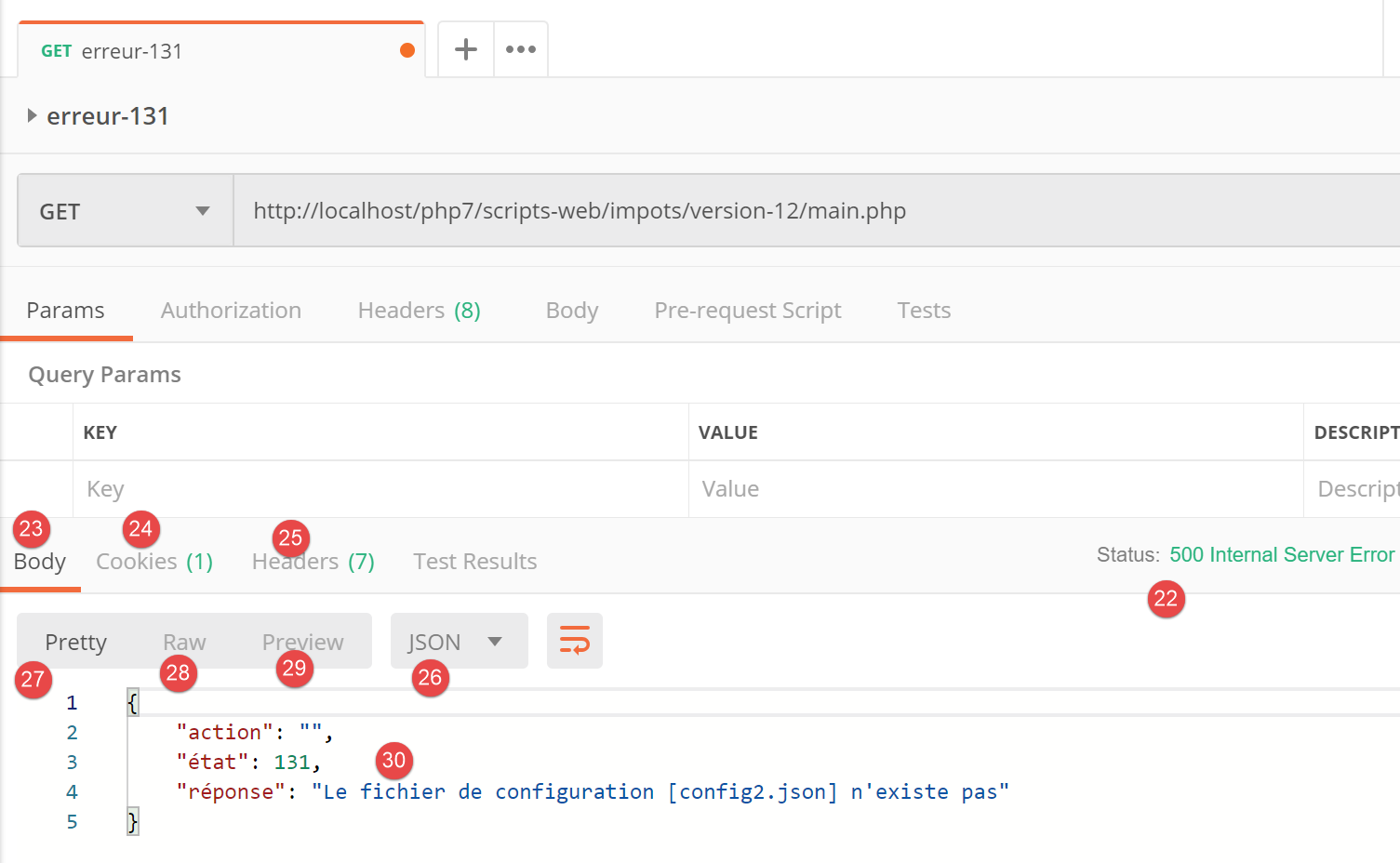The image size is (1400, 863).
Task: Click the orange wrap lines icon
Action: pyautogui.click(x=574, y=641)
